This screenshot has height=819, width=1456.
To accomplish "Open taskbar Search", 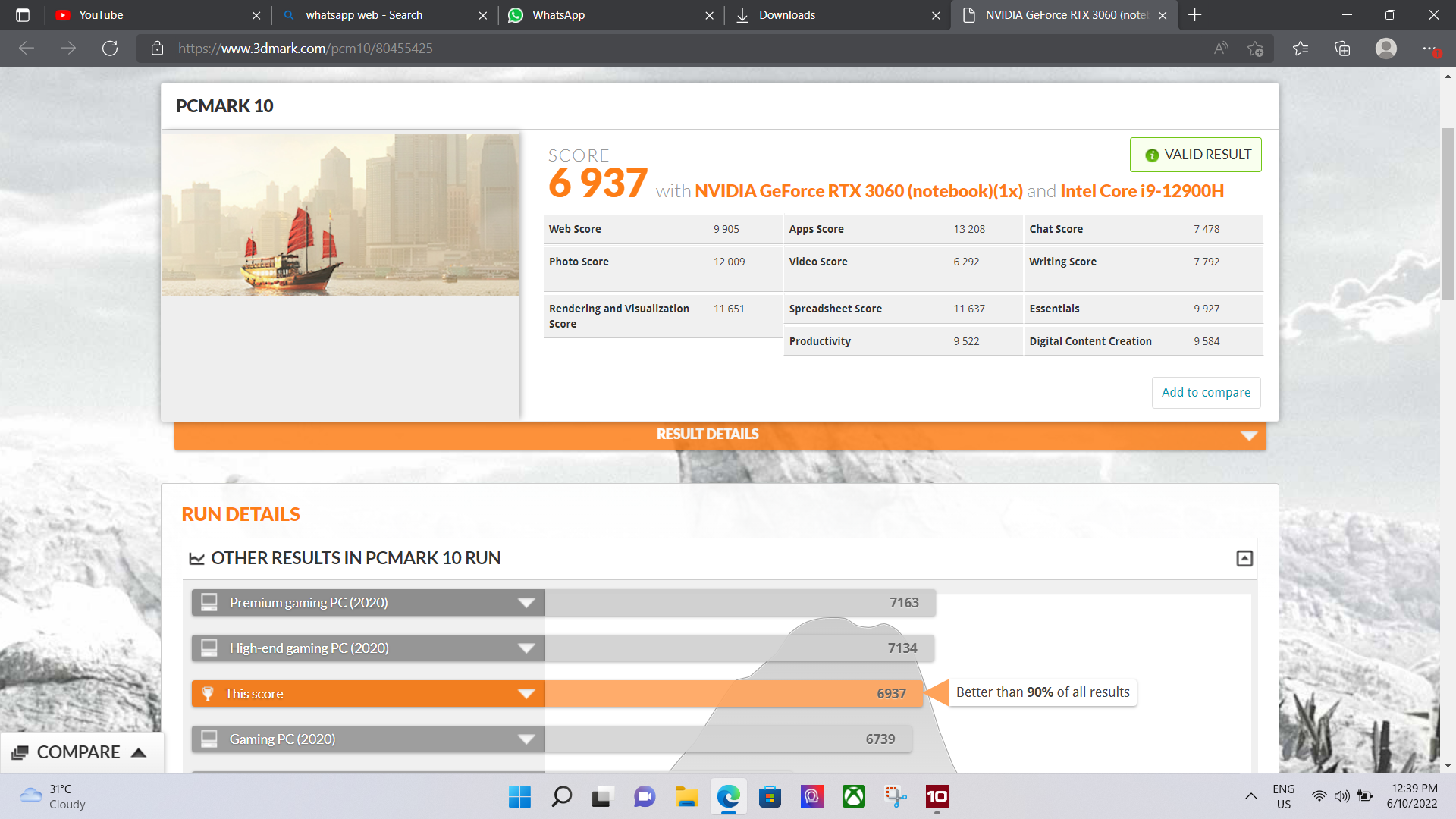I will [562, 796].
